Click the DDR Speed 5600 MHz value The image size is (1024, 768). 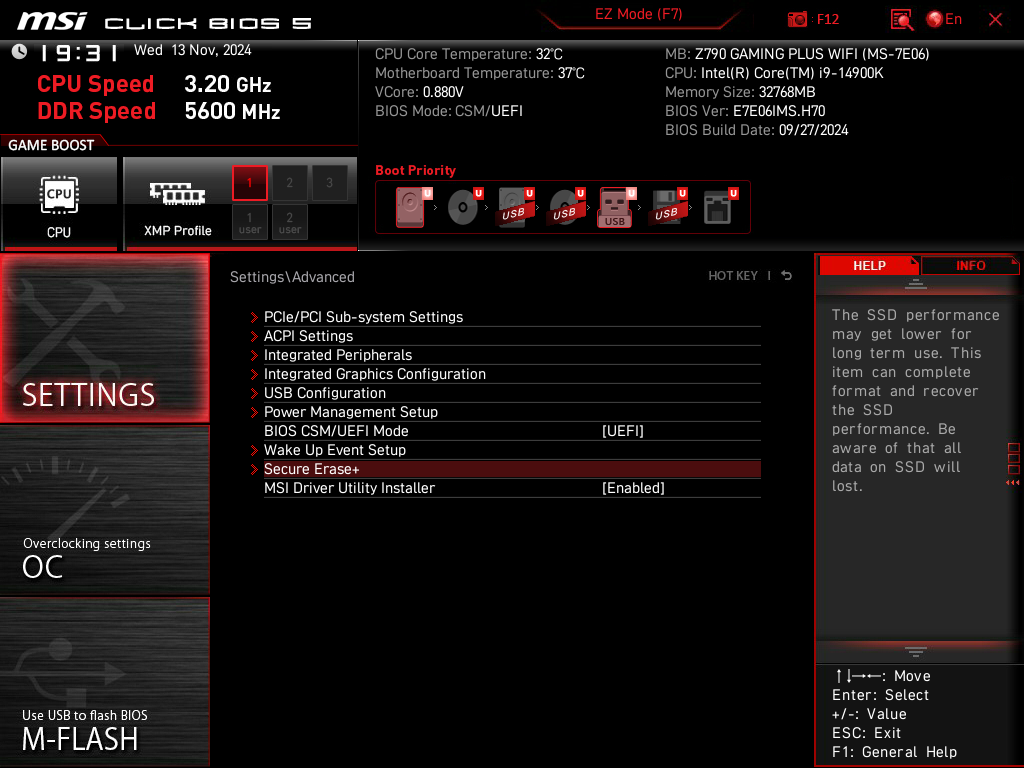(x=232, y=111)
